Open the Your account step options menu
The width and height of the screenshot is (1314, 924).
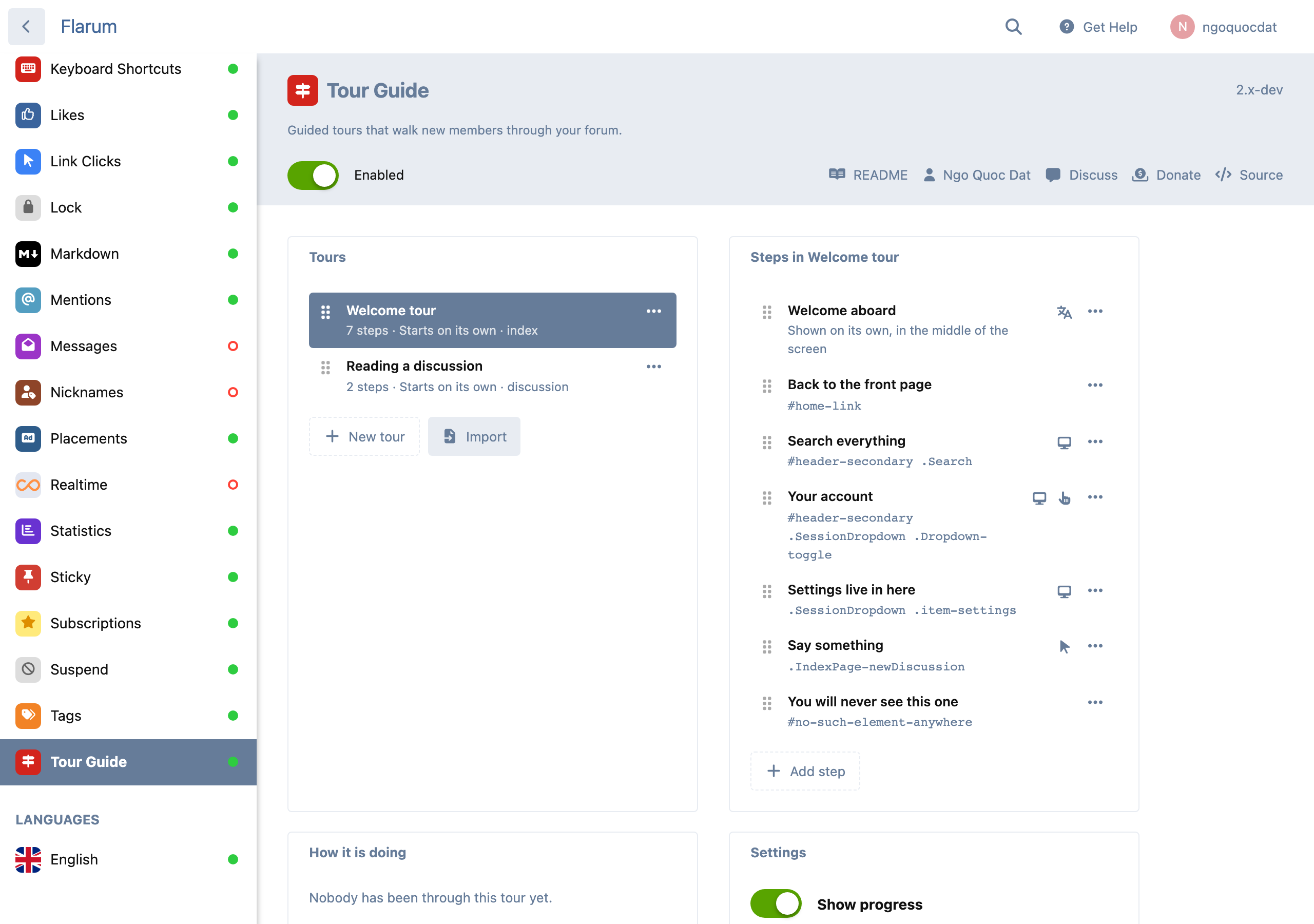(x=1095, y=497)
